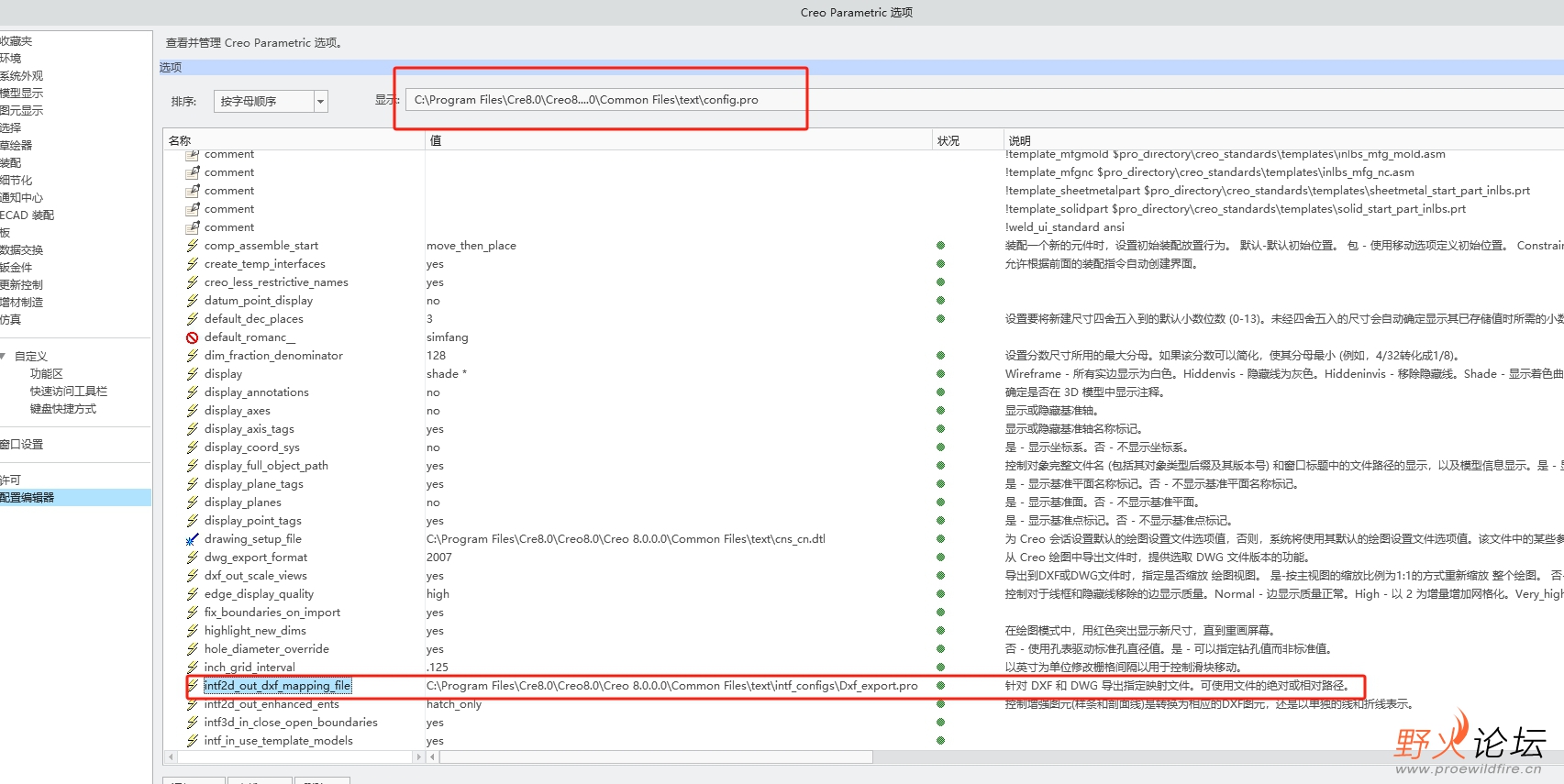The width and height of the screenshot is (1564, 784).
Task: Click the 说明 column header
Action: pyautogui.click(x=1283, y=140)
